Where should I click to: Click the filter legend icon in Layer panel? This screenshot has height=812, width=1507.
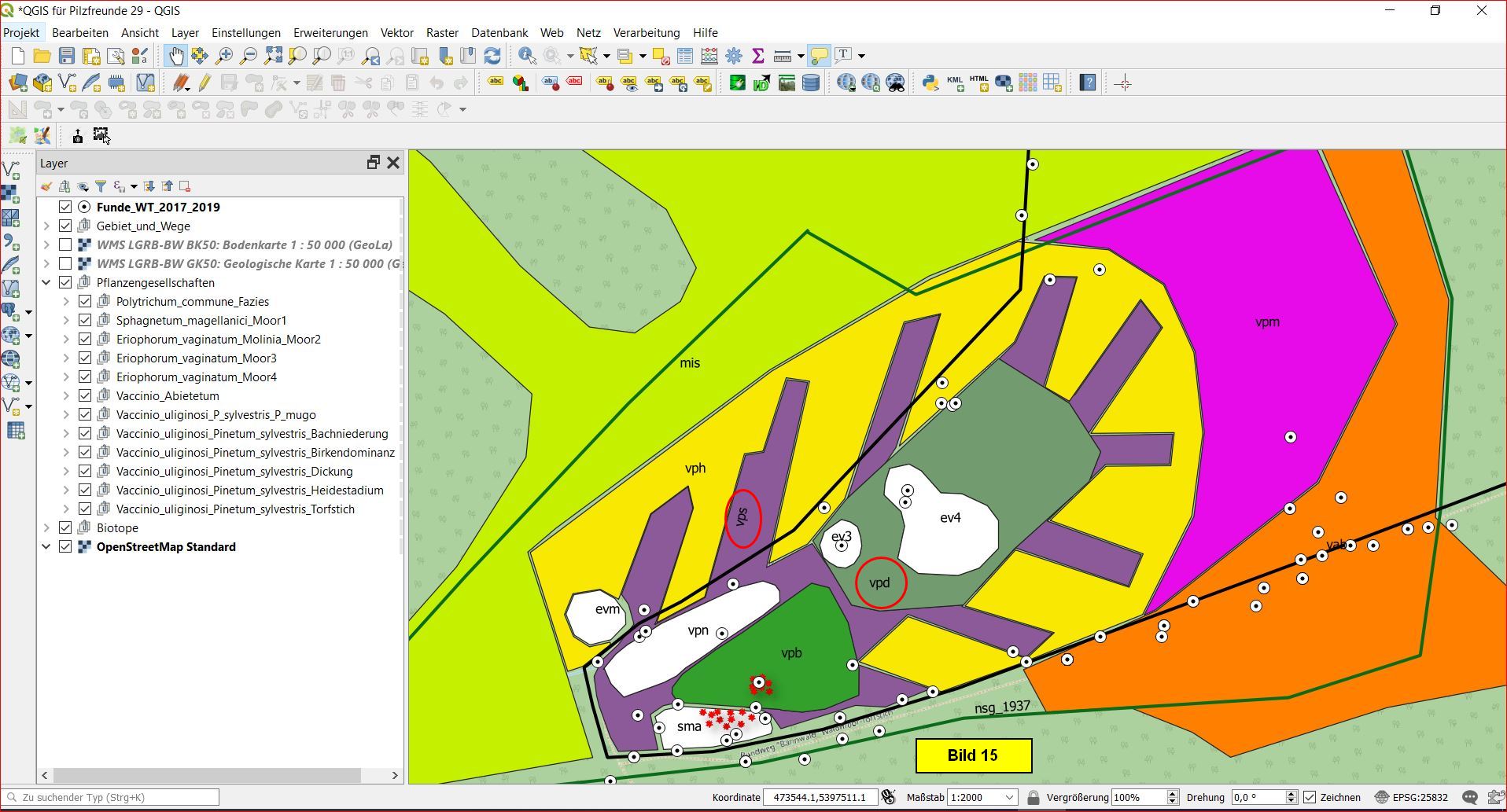pos(101,186)
